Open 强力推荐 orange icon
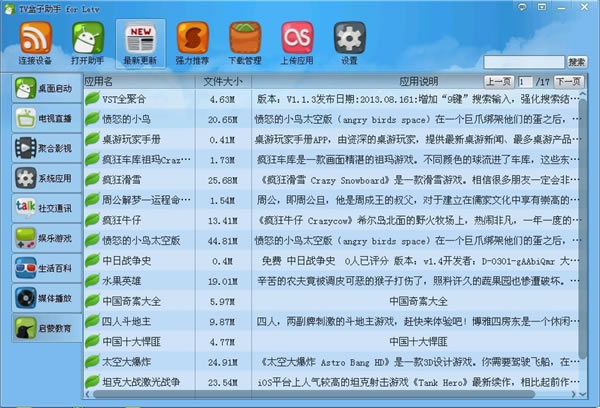This screenshot has height=408, width=600. tap(192, 38)
